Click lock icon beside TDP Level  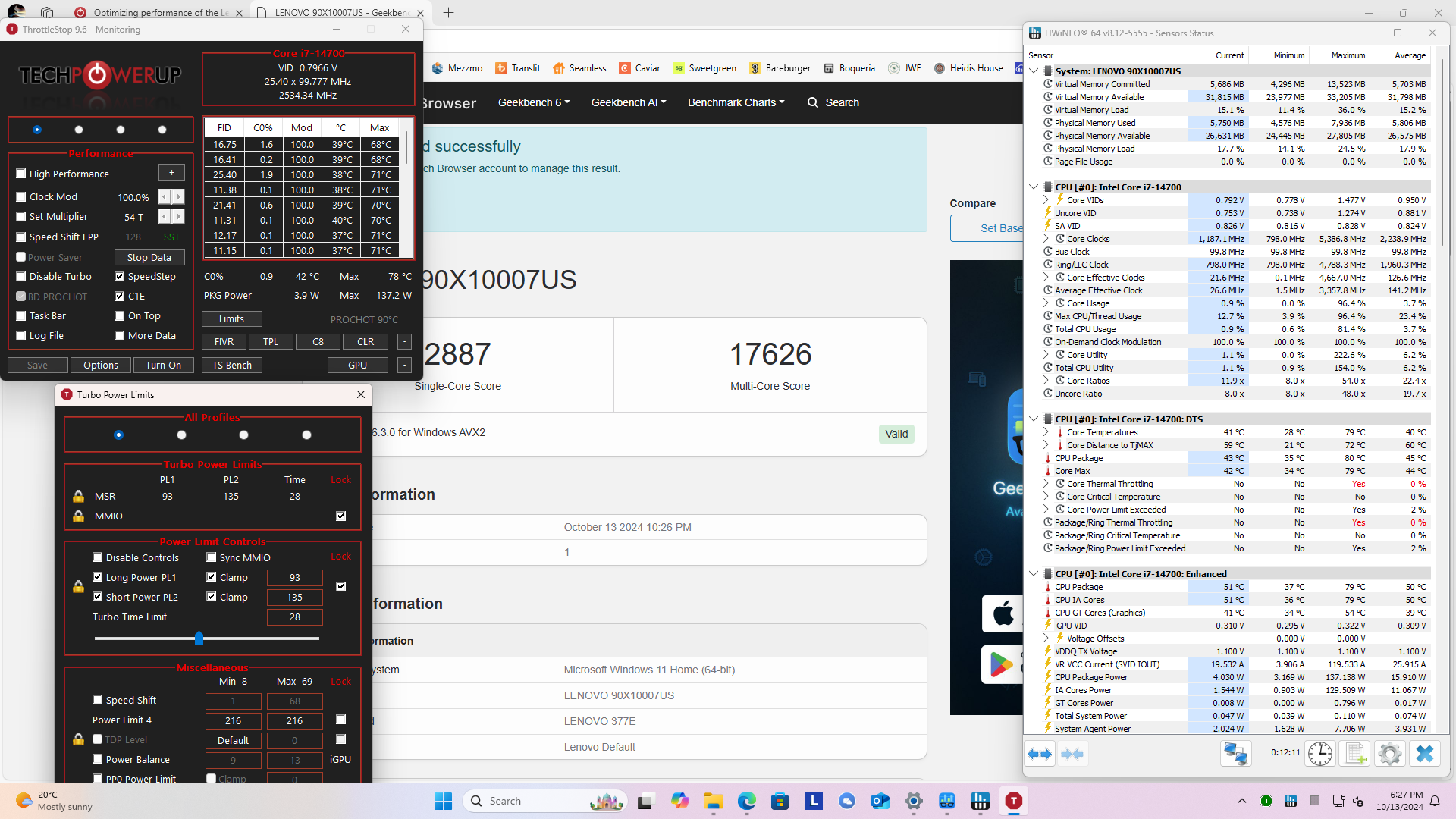click(78, 739)
